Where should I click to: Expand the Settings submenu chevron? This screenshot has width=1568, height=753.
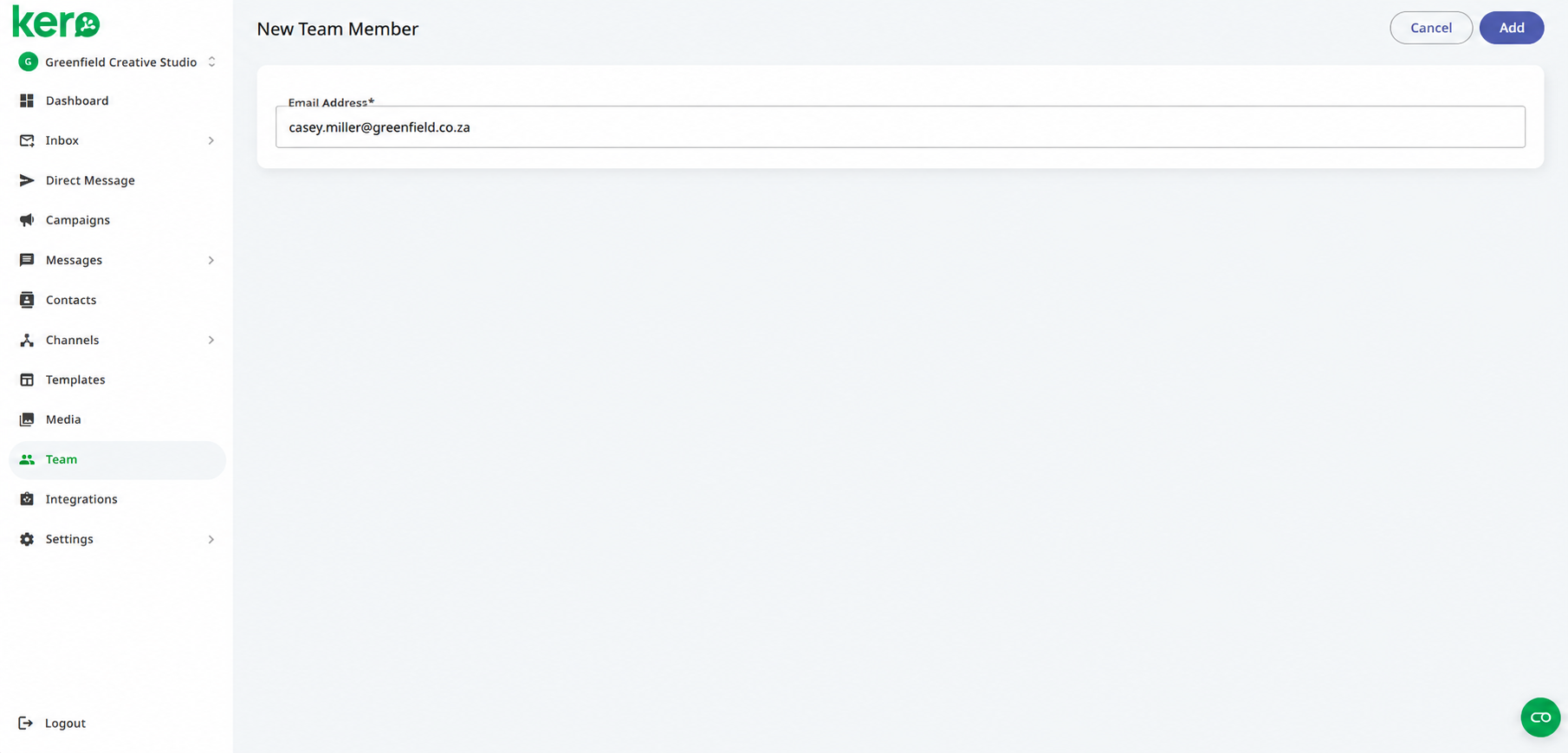211,539
